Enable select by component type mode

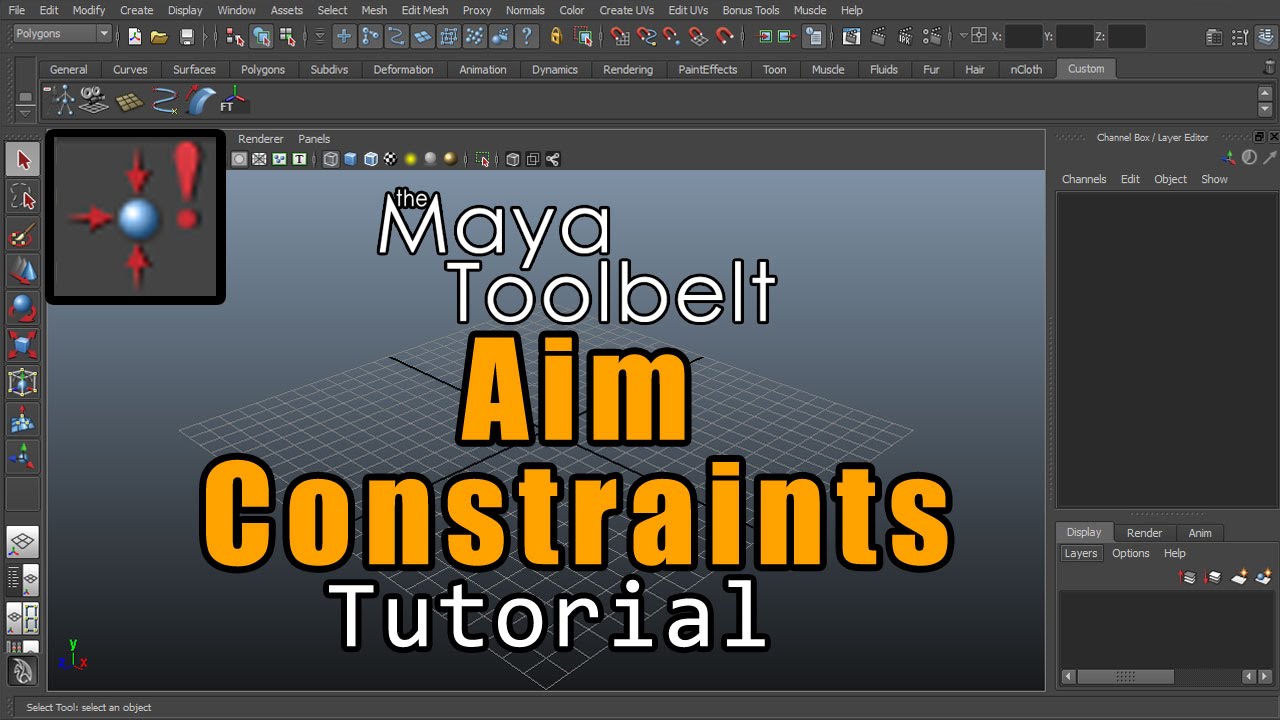tap(288, 37)
